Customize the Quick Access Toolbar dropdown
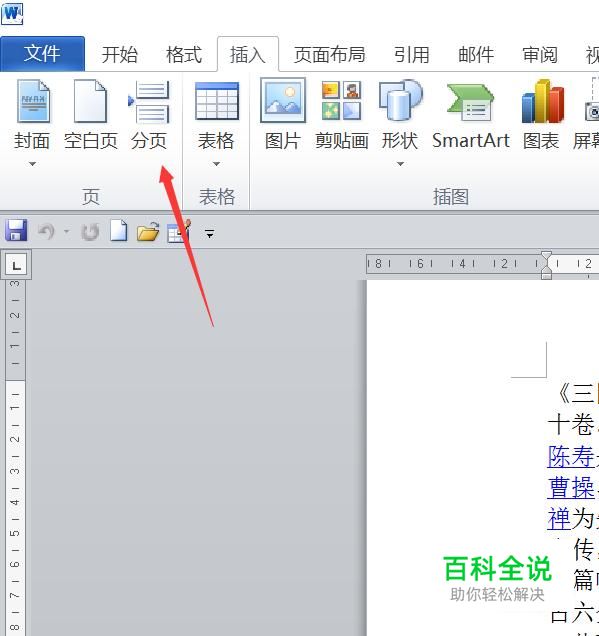599x636 pixels. point(210,234)
